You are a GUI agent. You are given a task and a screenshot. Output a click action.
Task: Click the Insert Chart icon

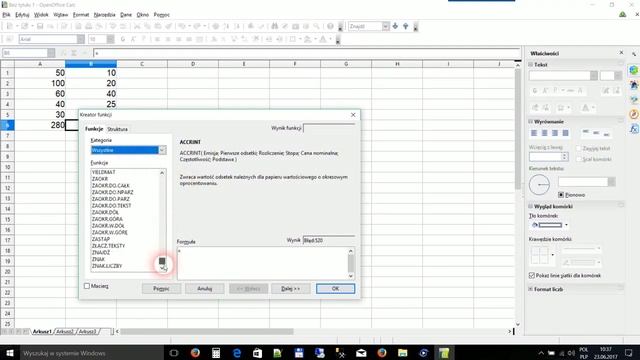tap(251, 26)
